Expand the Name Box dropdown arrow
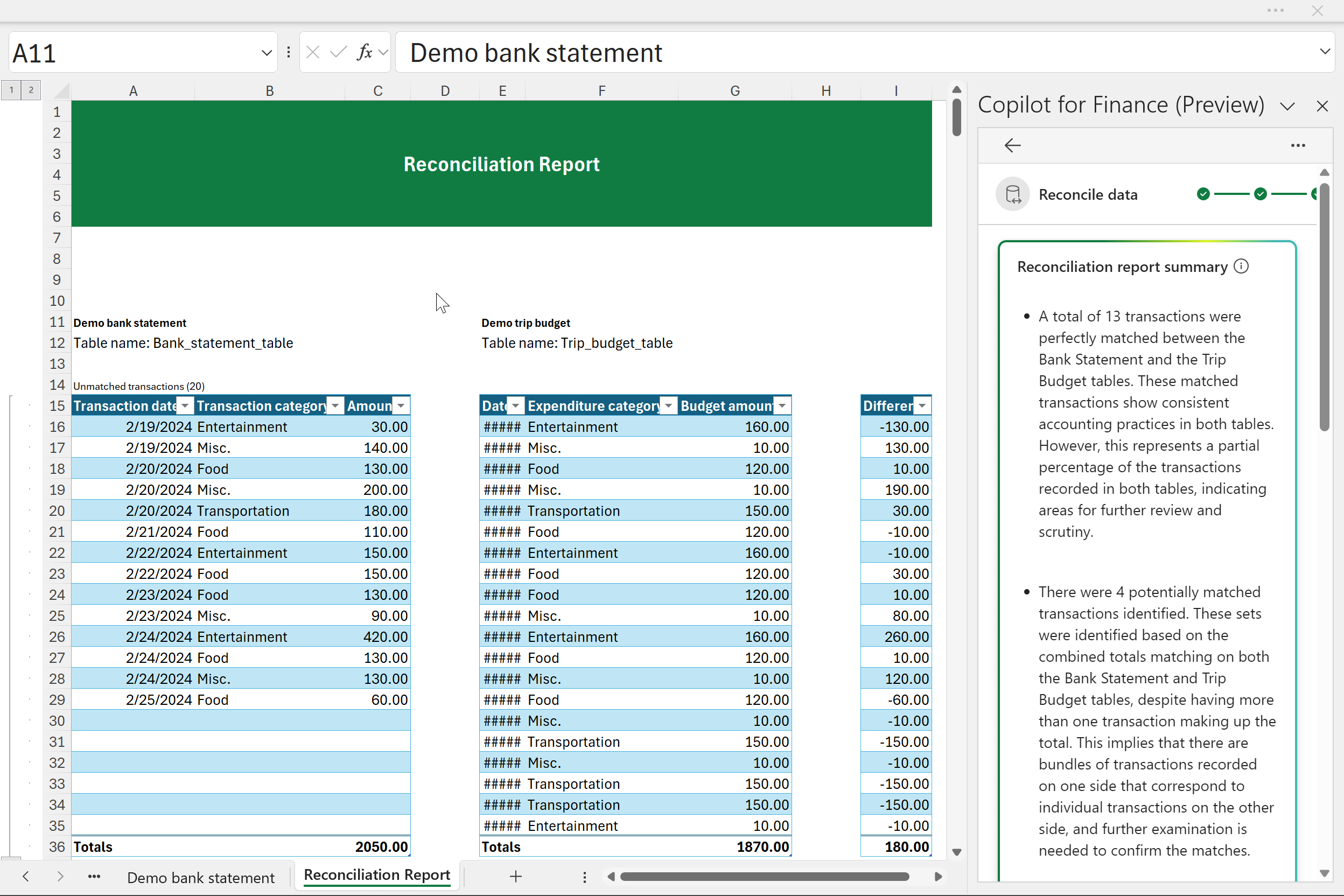Screen dimensions: 1344x896 point(267,53)
